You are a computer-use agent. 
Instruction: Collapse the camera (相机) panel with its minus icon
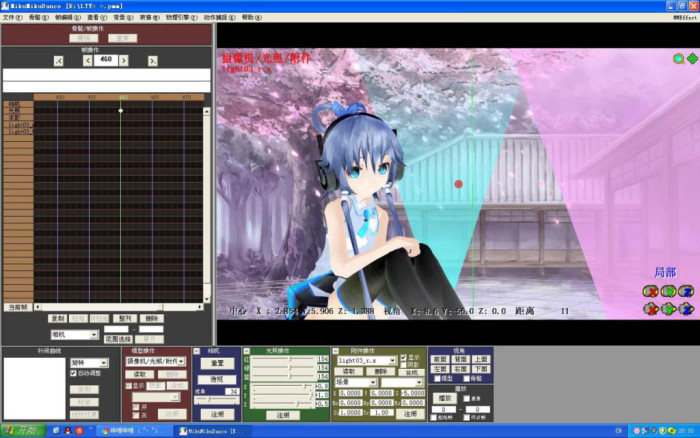point(197,351)
